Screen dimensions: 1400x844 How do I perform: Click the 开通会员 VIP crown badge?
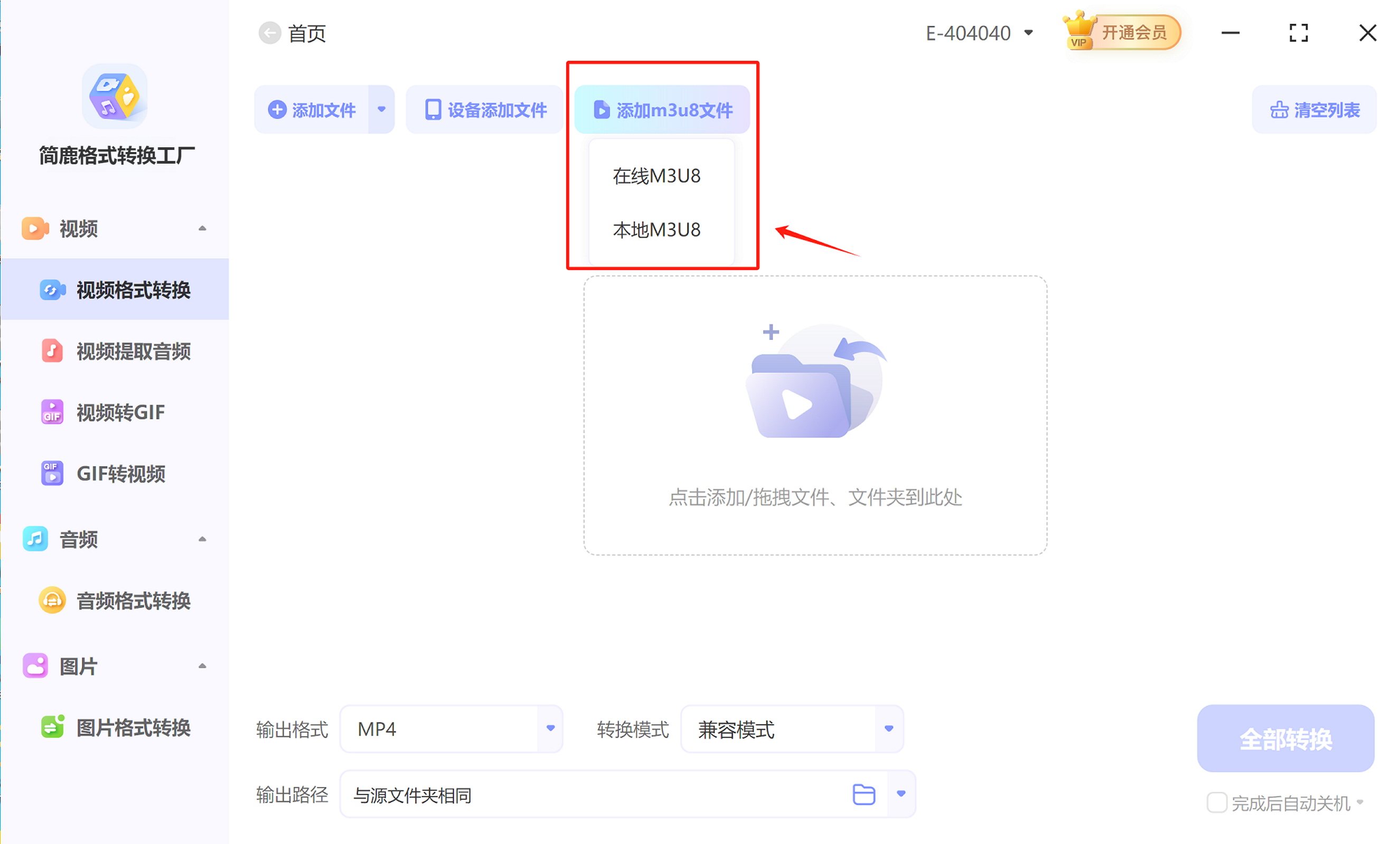[1121, 32]
